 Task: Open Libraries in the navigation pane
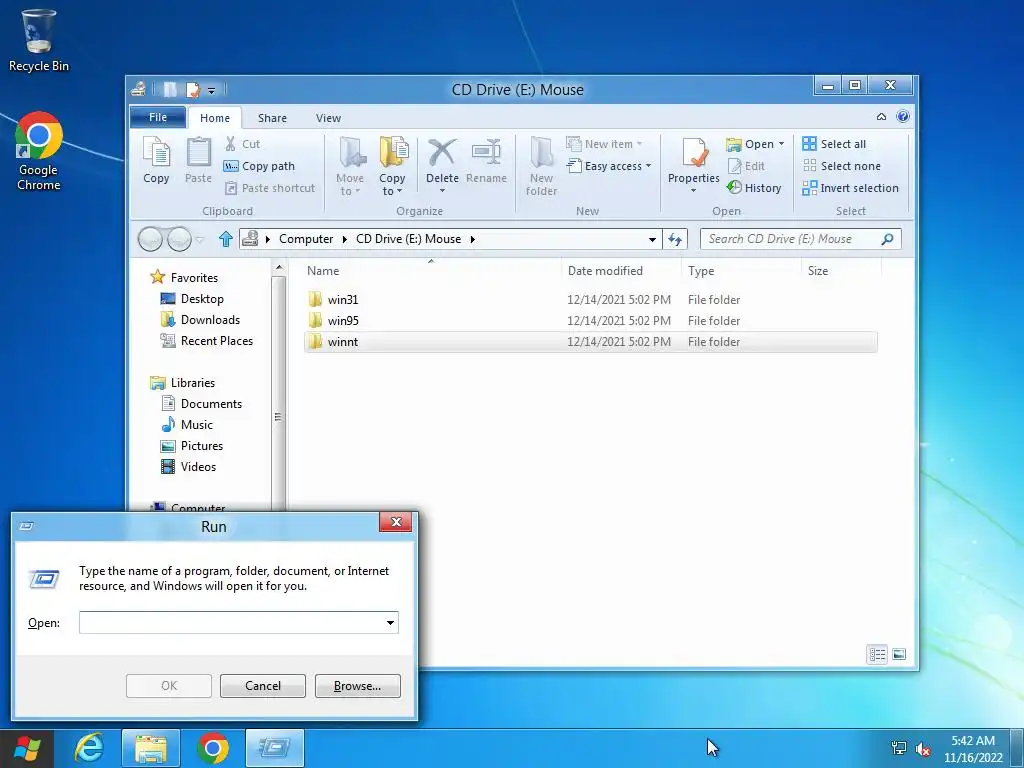click(x=183, y=383)
